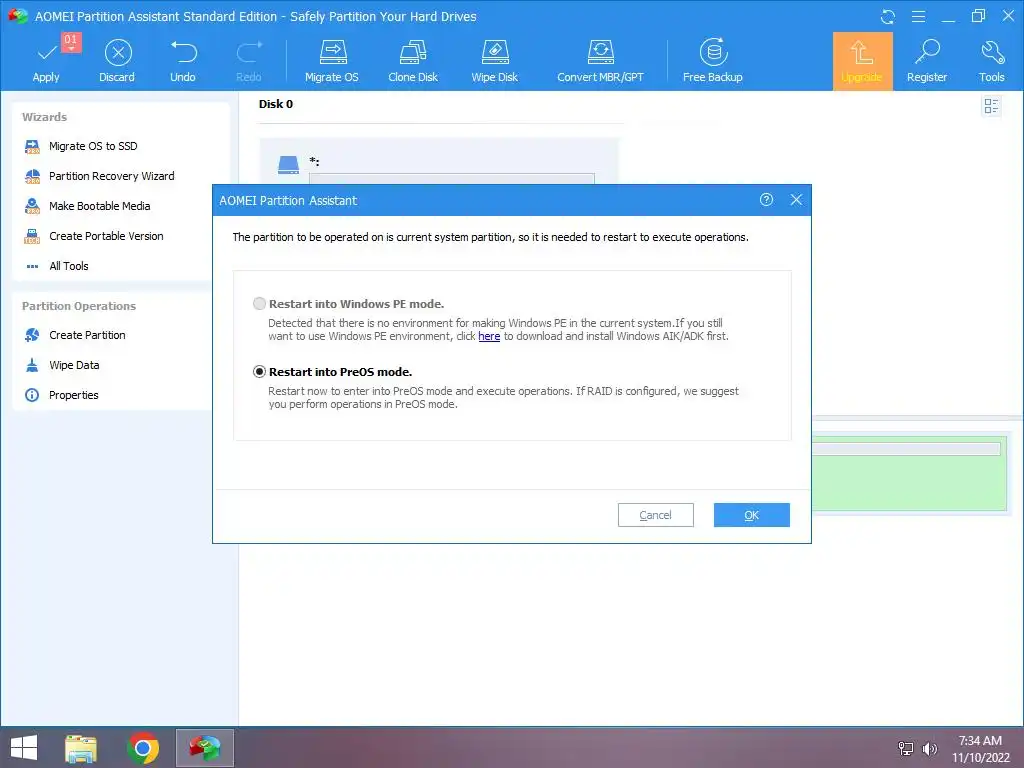Open partition Properties in sidebar
Image resolution: width=1024 pixels, height=768 pixels.
tap(61, 395)
